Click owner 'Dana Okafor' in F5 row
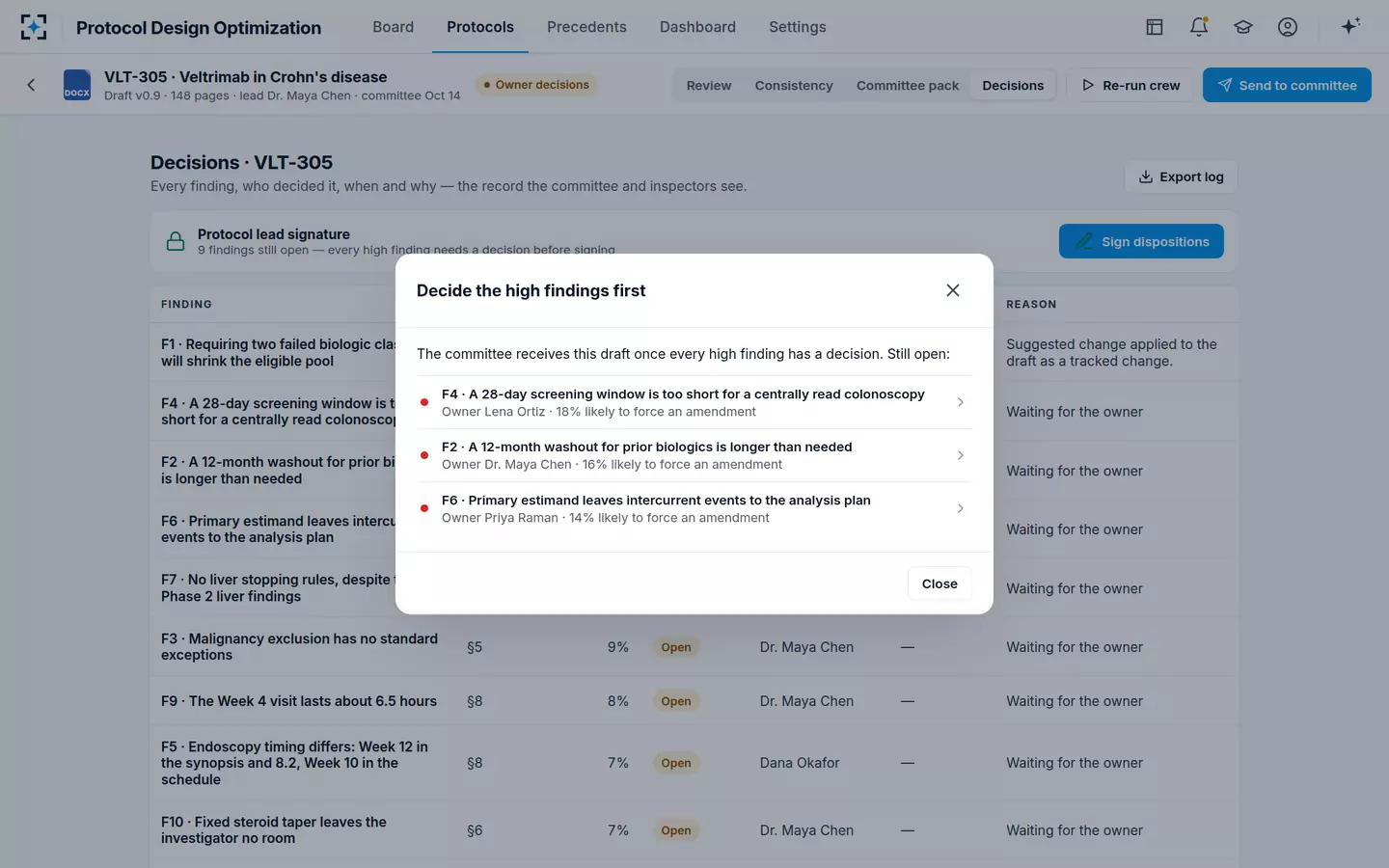Image resolution: width=1389 pixels, height=868 pixels. (x=800, y=763)
